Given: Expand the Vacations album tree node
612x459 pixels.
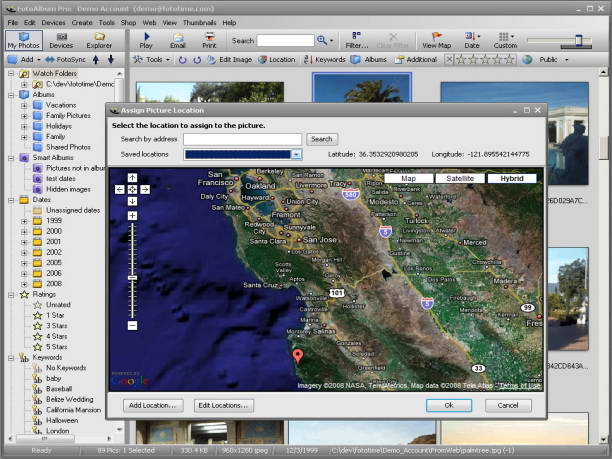Looking at the screenshot, I should 24,104.
